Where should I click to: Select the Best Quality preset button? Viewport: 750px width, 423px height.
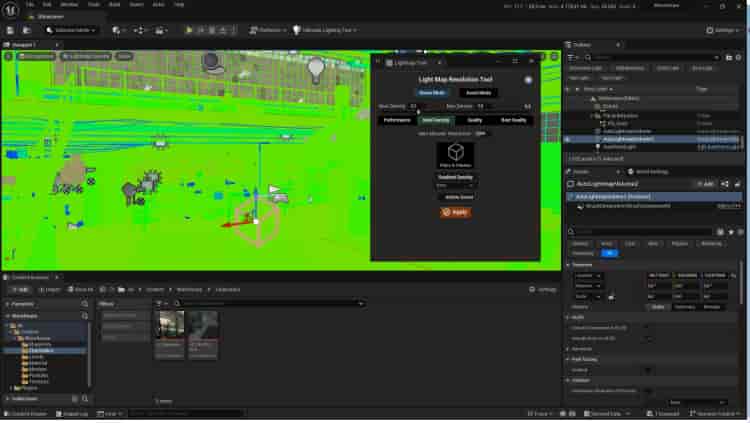514,120
